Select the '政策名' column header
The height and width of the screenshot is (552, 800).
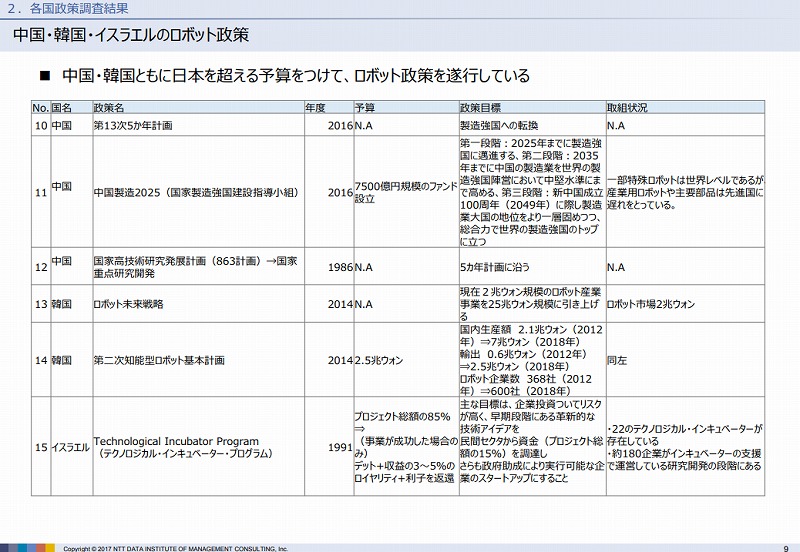tap(109, 106)
